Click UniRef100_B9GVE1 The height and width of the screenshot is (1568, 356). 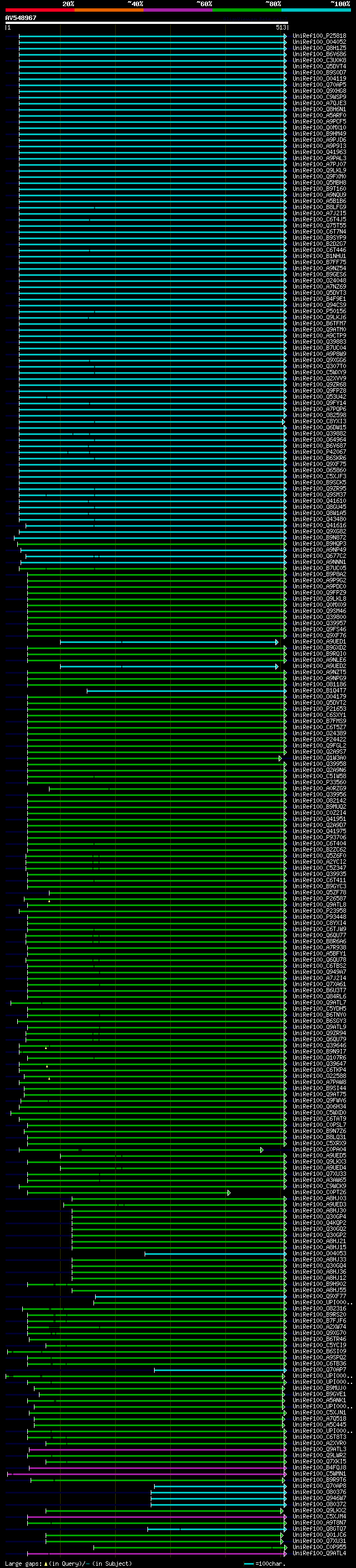coord(319,1394)
